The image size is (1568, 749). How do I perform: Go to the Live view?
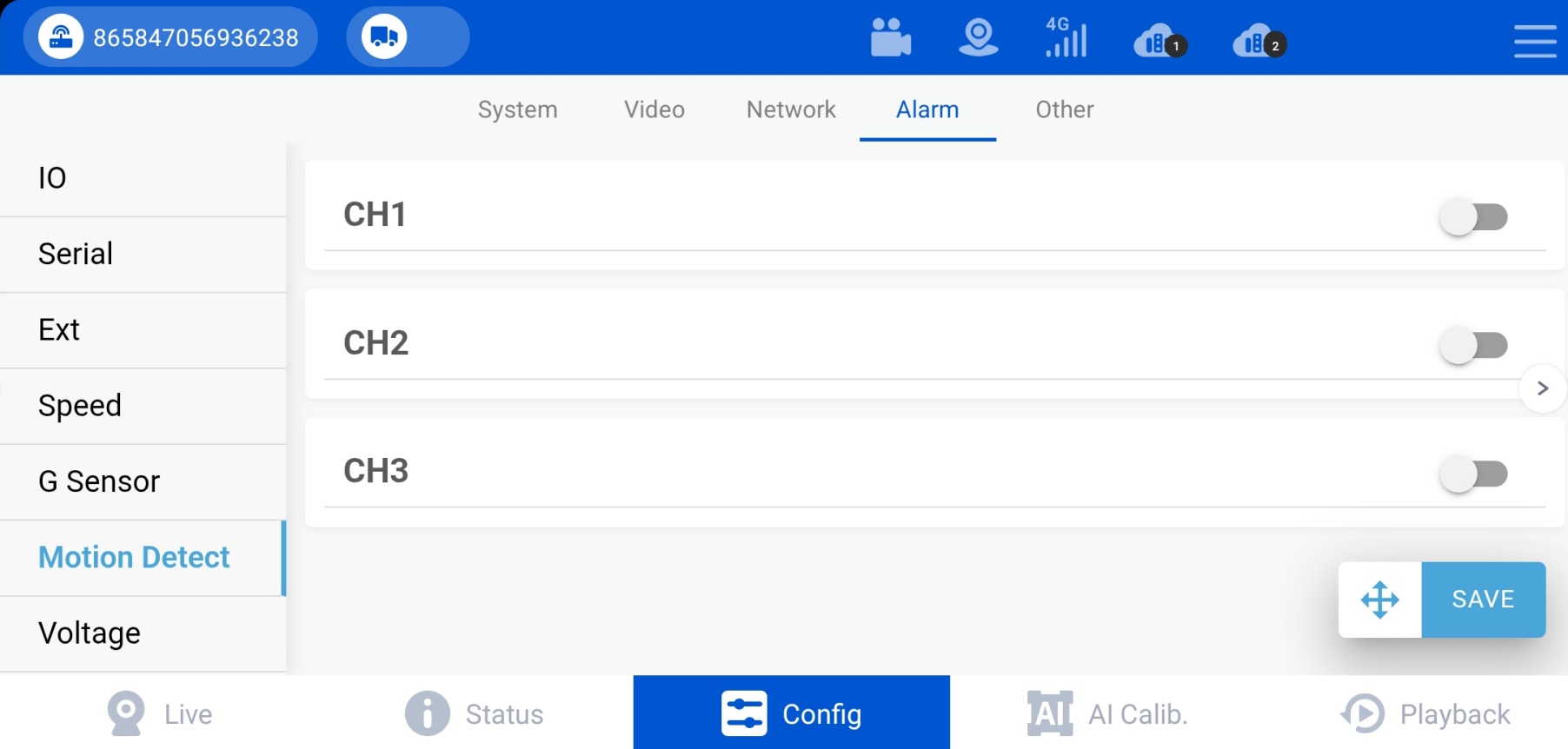click(159, 713)
